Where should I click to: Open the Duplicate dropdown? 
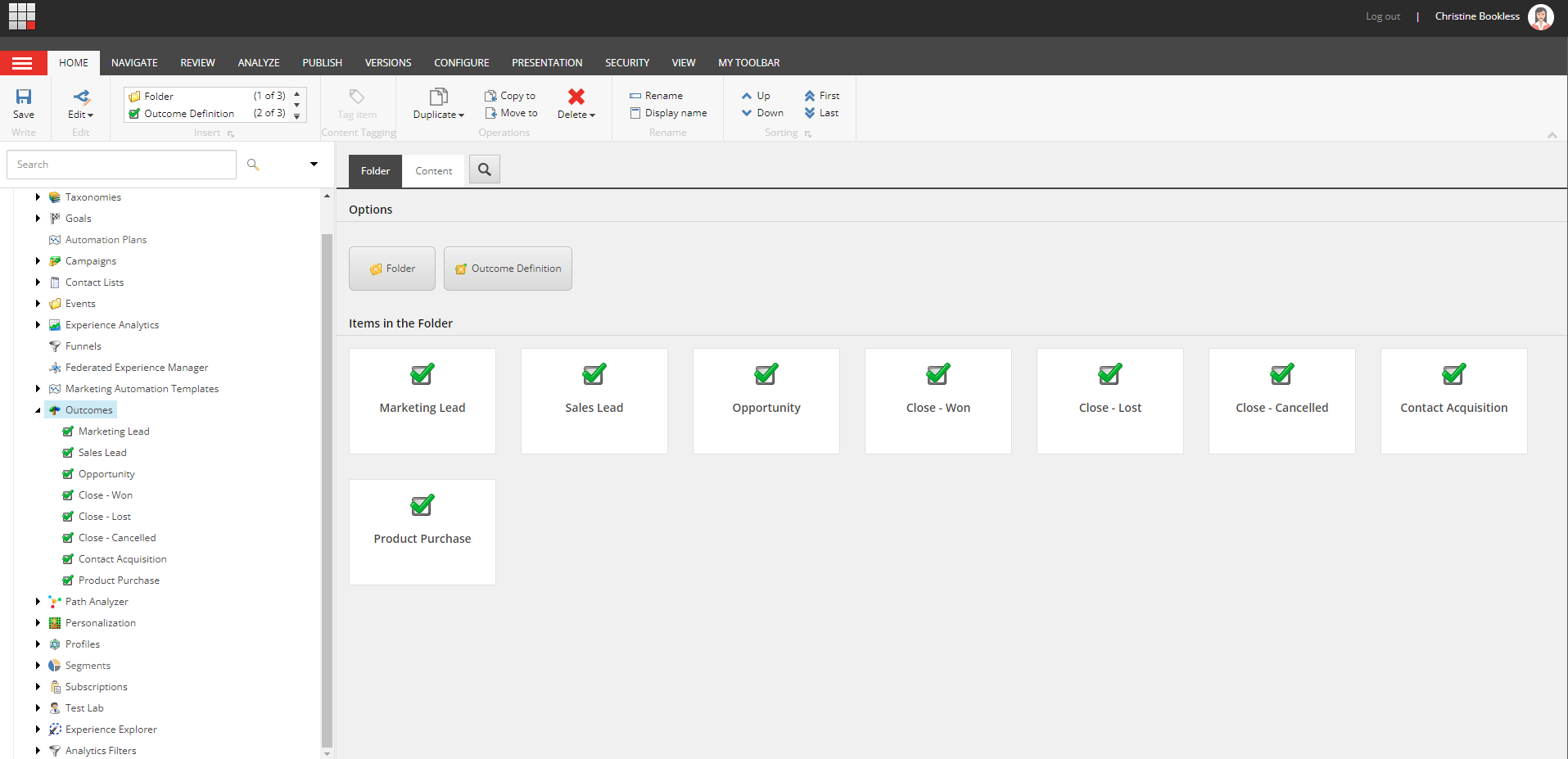[x=439, y=115]
